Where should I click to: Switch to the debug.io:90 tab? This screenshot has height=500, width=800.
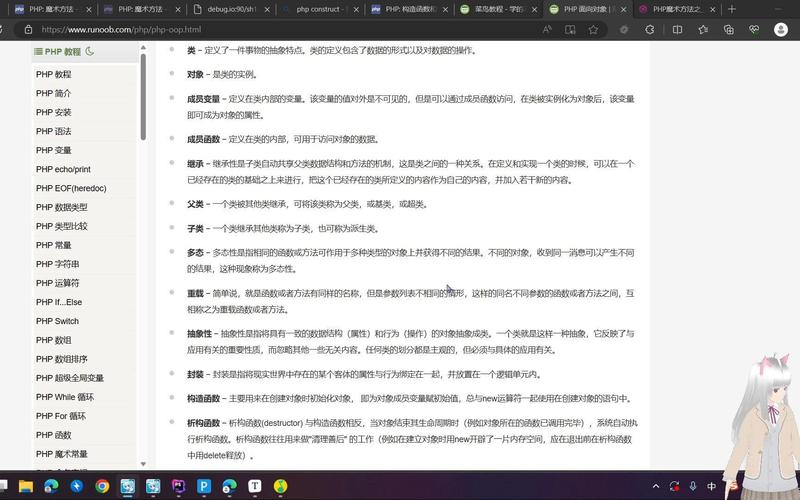point(231,9)
